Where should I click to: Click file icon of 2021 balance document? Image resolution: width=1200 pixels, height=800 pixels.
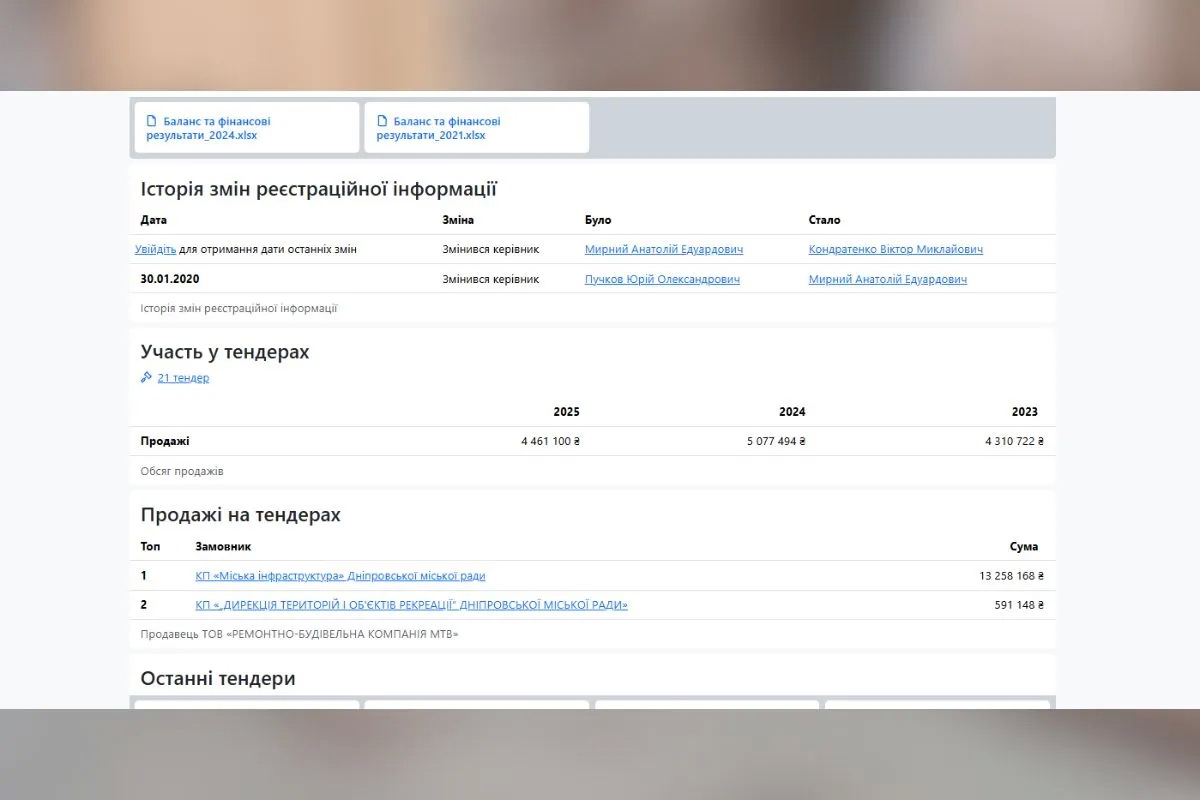pyautogui.click(x=382, y=121)
